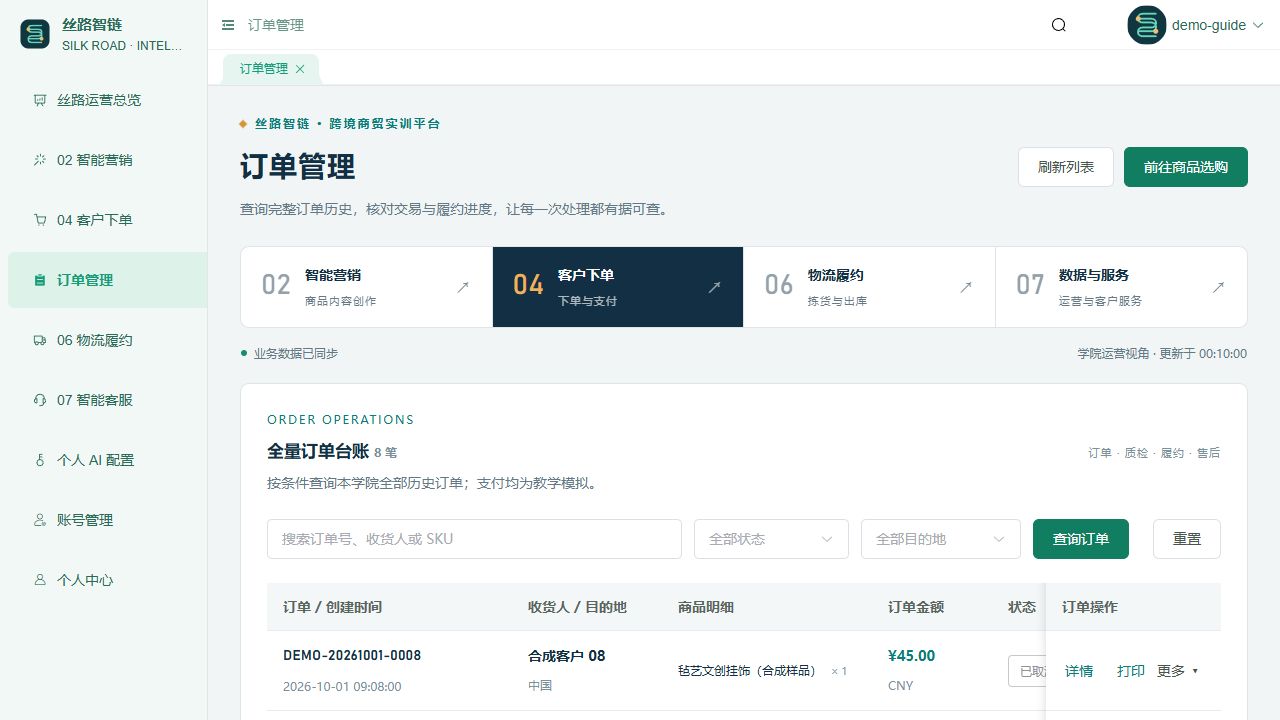
Task: Open 数据与服务 card via its arrow icon
Action: [x=1218, y=287]
